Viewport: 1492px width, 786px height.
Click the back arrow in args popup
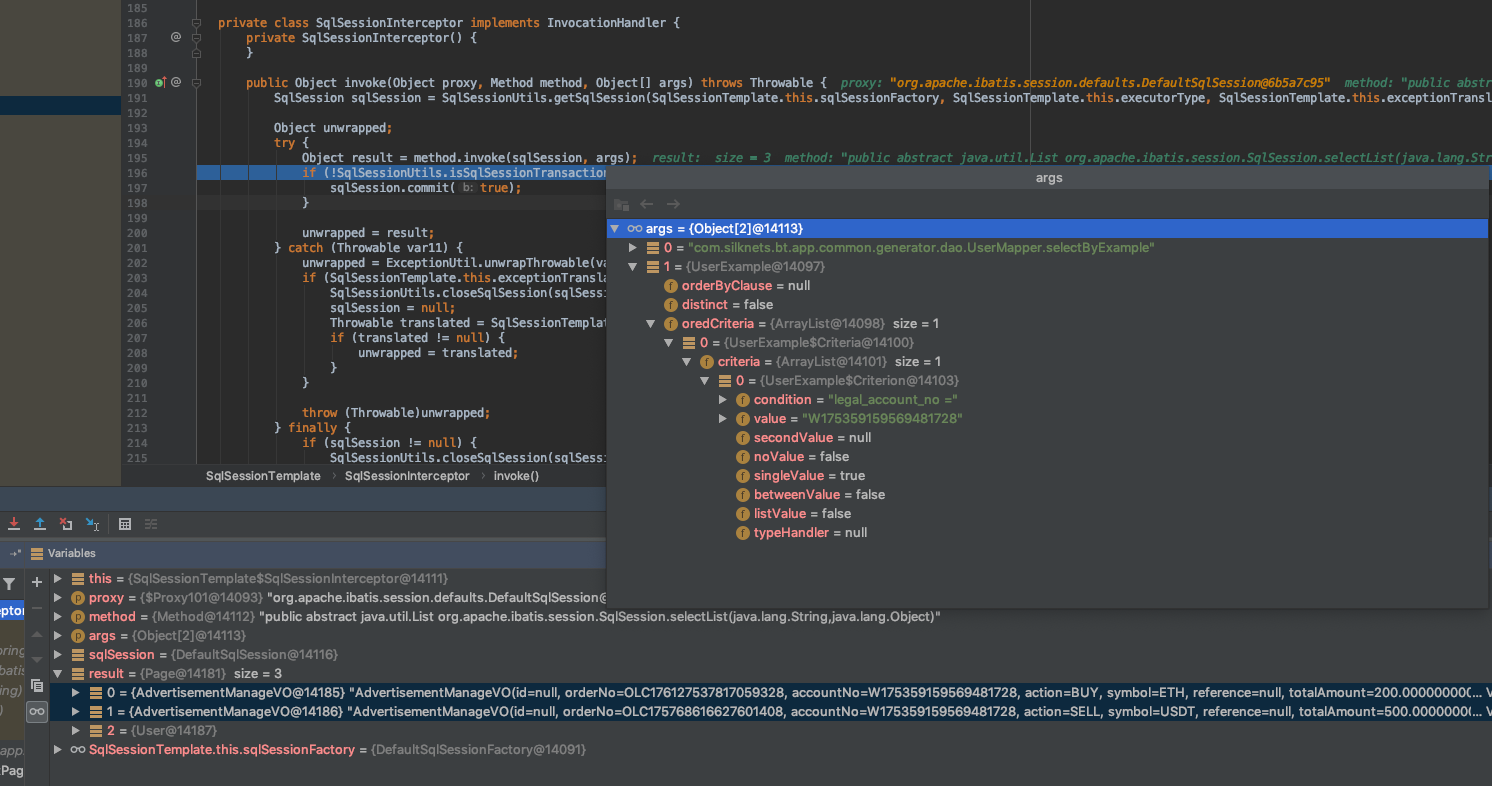[x=647, y=204]
